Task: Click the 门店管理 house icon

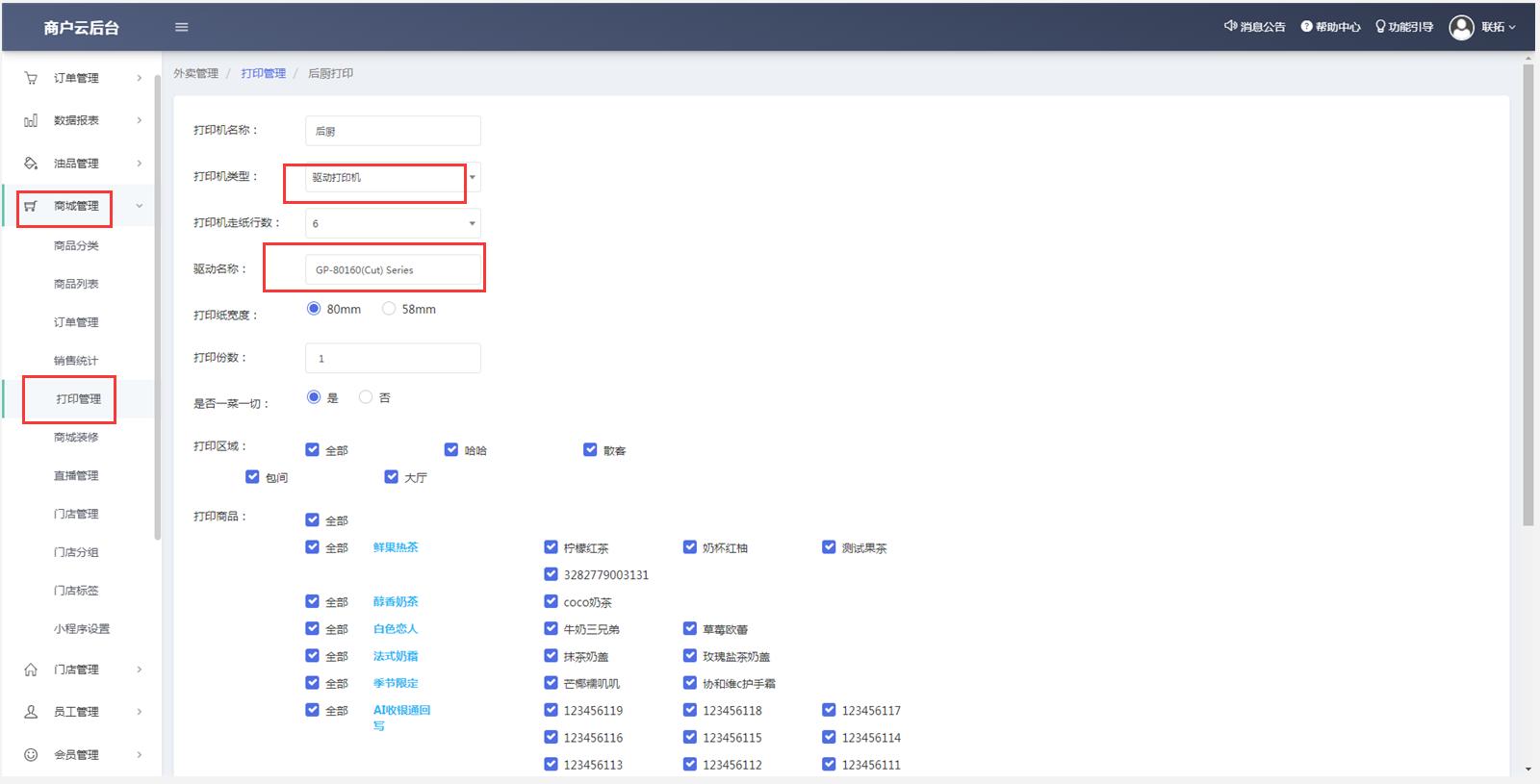Action: coord(31,670)
